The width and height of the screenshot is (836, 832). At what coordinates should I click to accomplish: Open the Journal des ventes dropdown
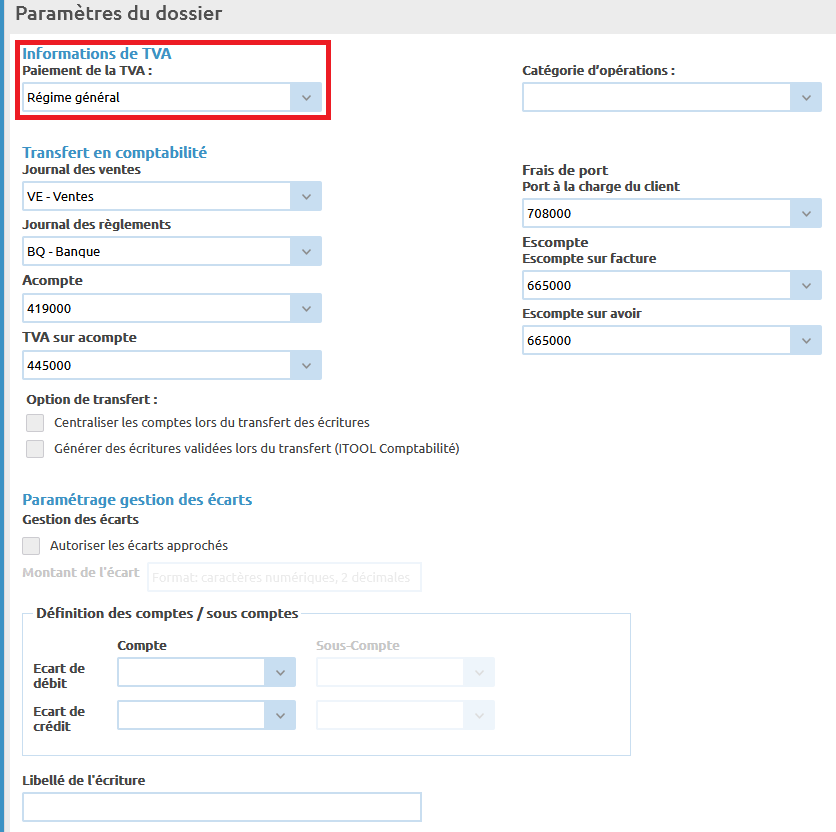point(306,196)
